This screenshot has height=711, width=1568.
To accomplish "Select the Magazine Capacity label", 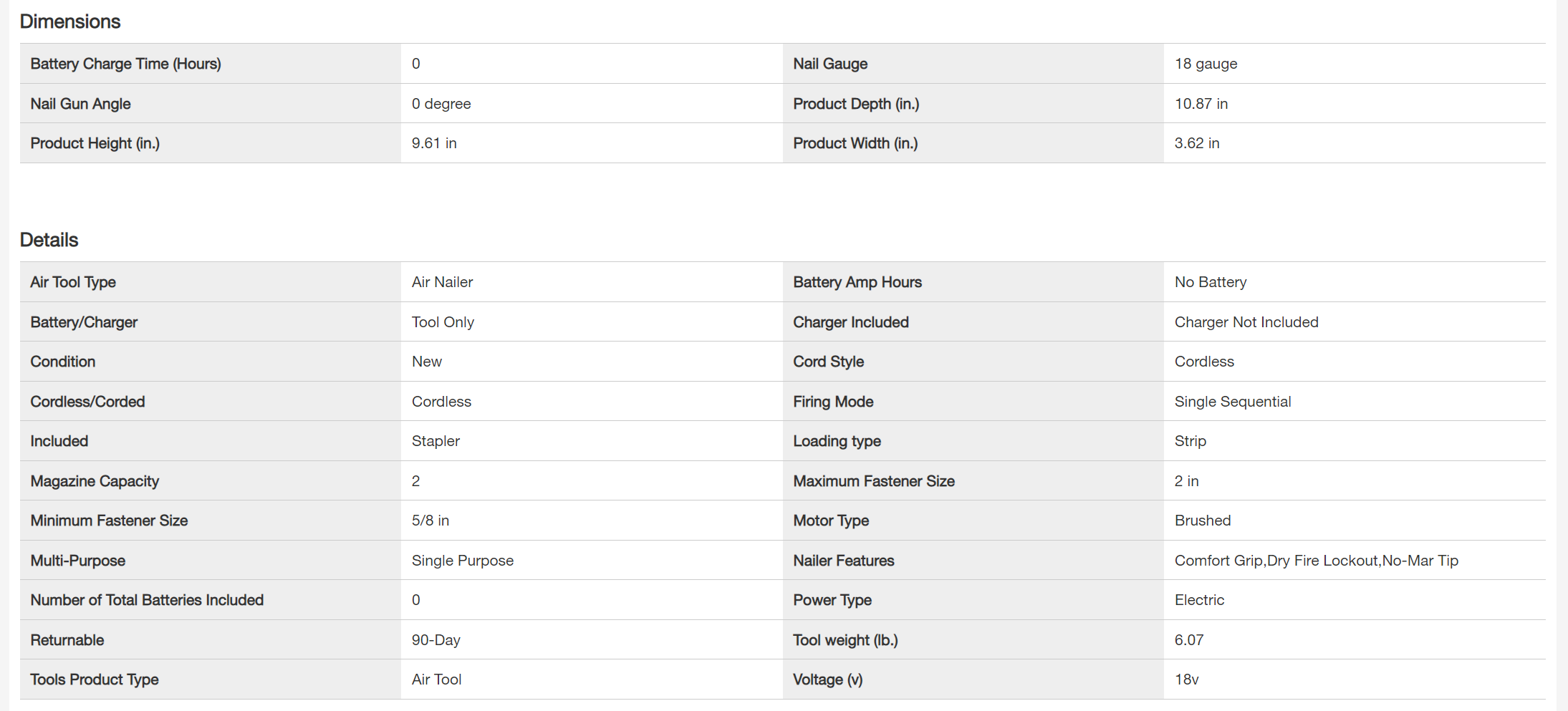I will (95, 481).
